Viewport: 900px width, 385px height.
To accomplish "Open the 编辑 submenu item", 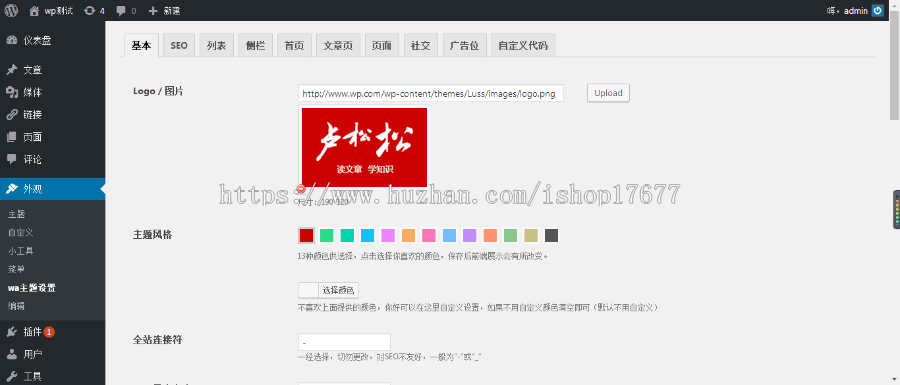I will click(17, 306).
